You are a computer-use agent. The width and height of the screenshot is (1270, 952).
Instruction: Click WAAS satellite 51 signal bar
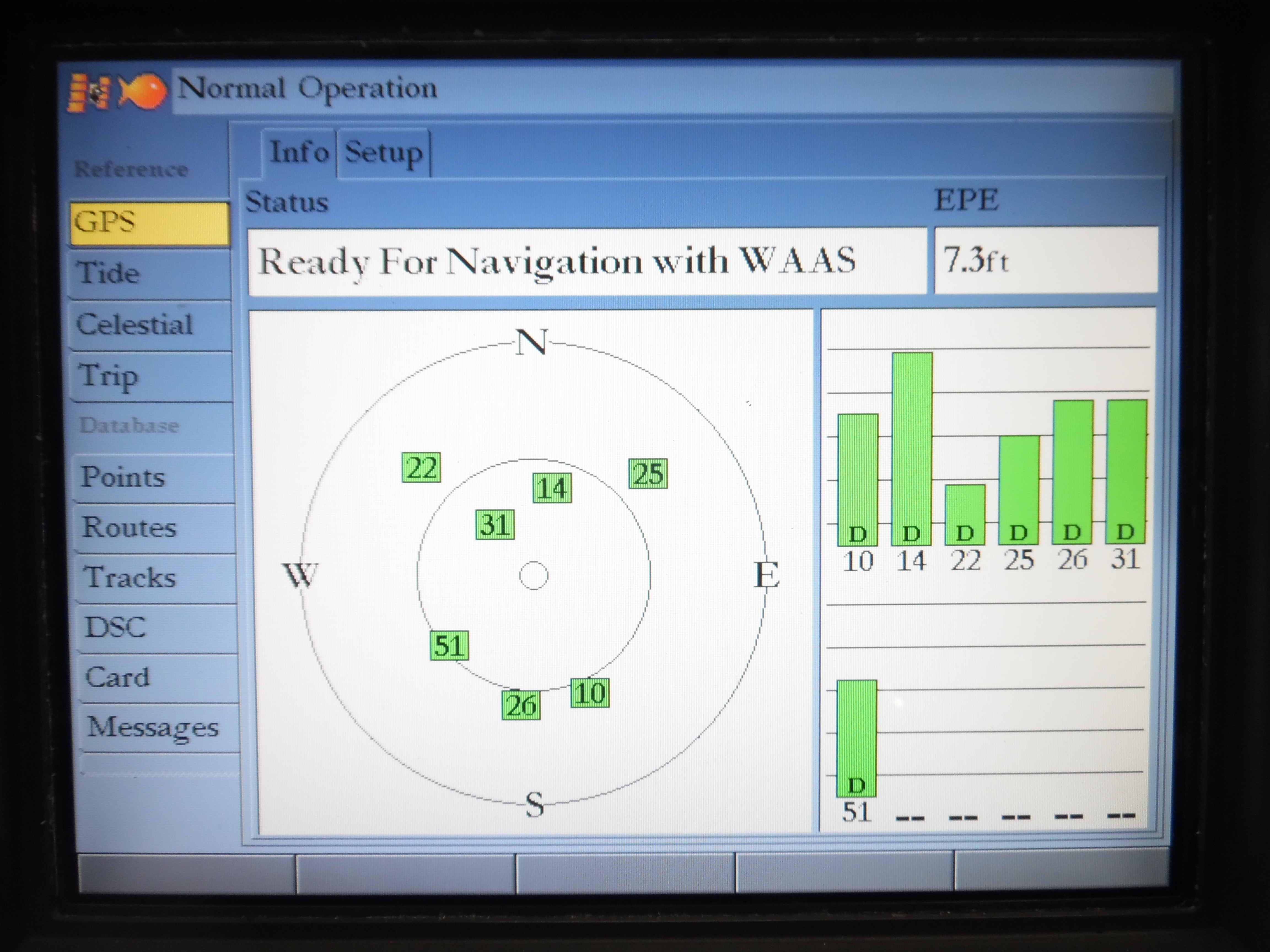click(857, 739)
